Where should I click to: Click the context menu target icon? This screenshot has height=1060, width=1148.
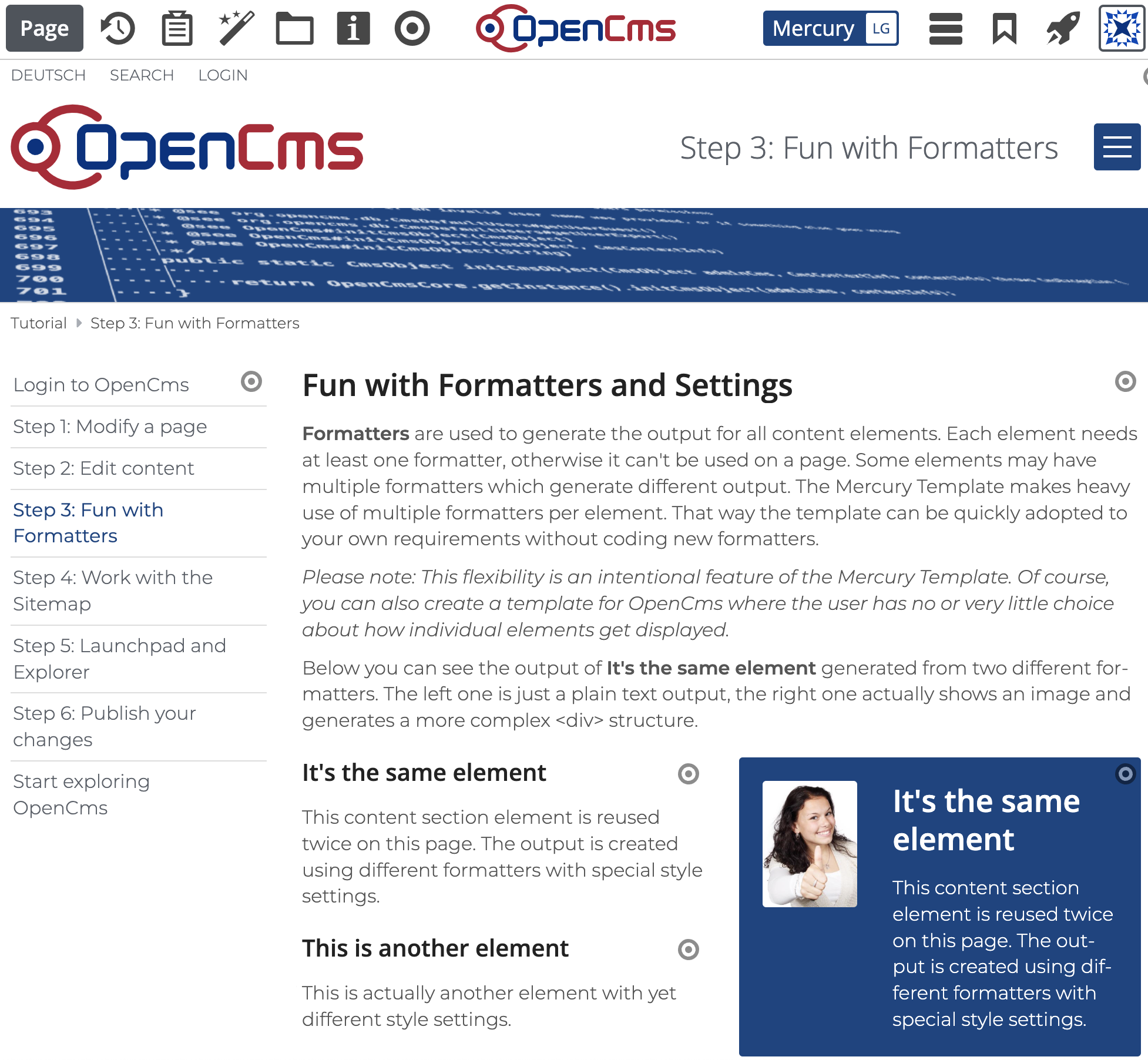click(x=412, y=28)
